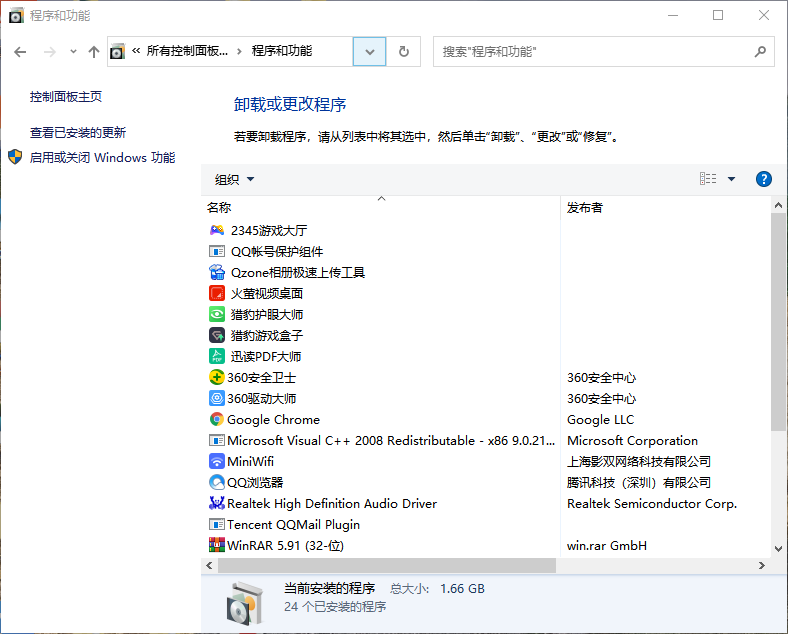Open help with the question mark icon
Viewport: 788px width, 634px height.
(764, 179)
